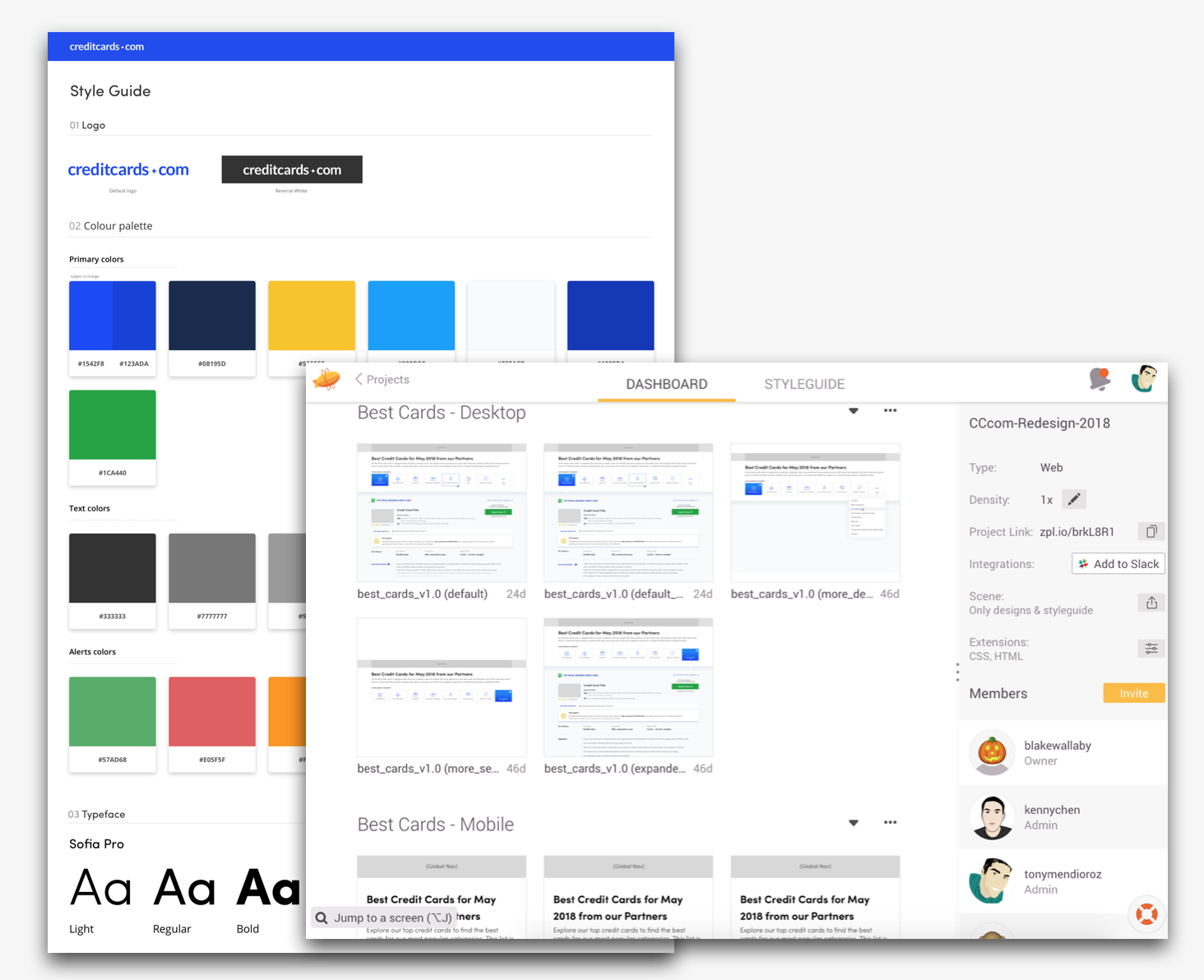Collapse the Best Cards - Desktop section
The width and height of the screenshot is (1204, 980).
[854, 410]
